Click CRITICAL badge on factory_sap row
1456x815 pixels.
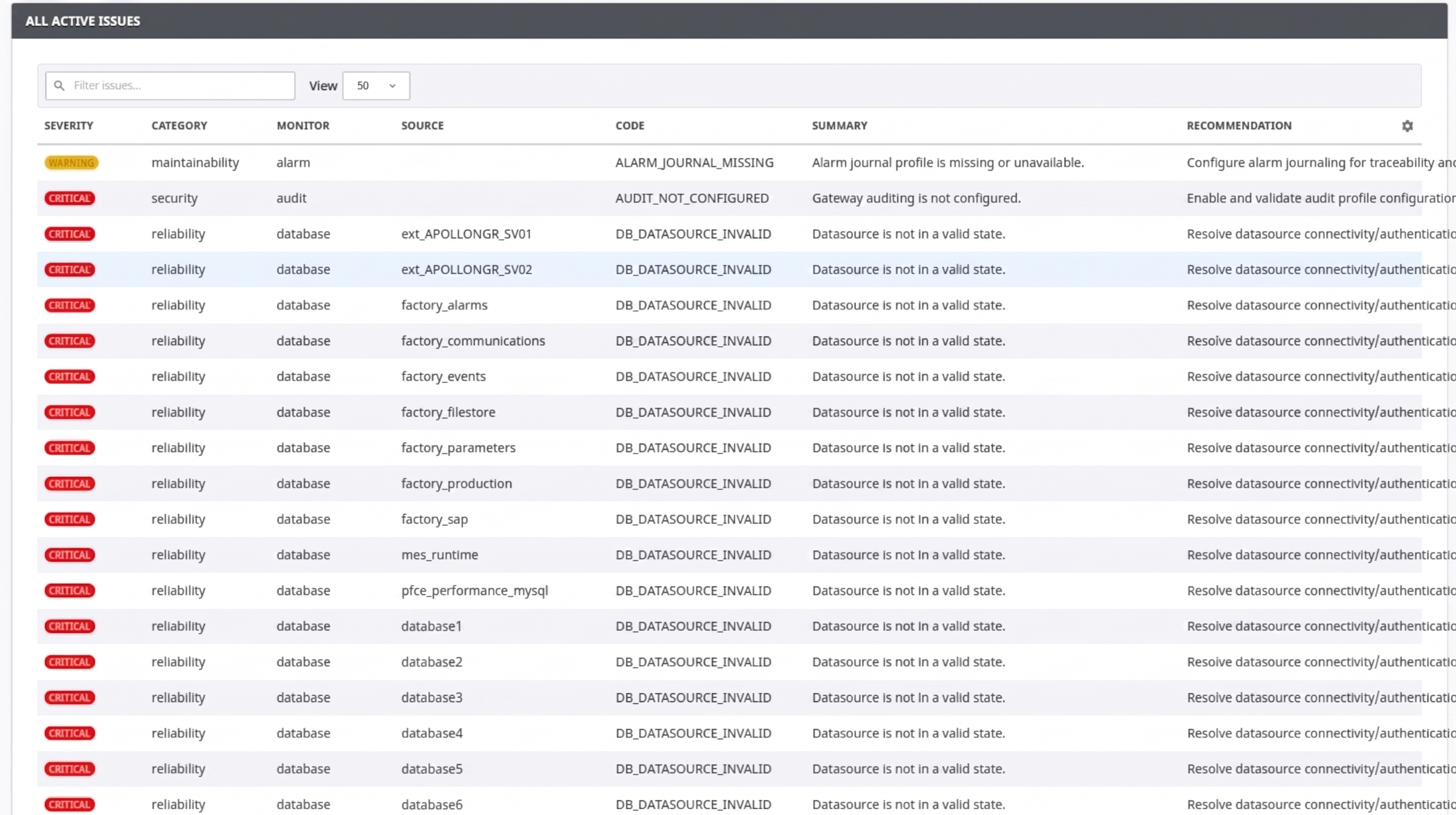70,519
